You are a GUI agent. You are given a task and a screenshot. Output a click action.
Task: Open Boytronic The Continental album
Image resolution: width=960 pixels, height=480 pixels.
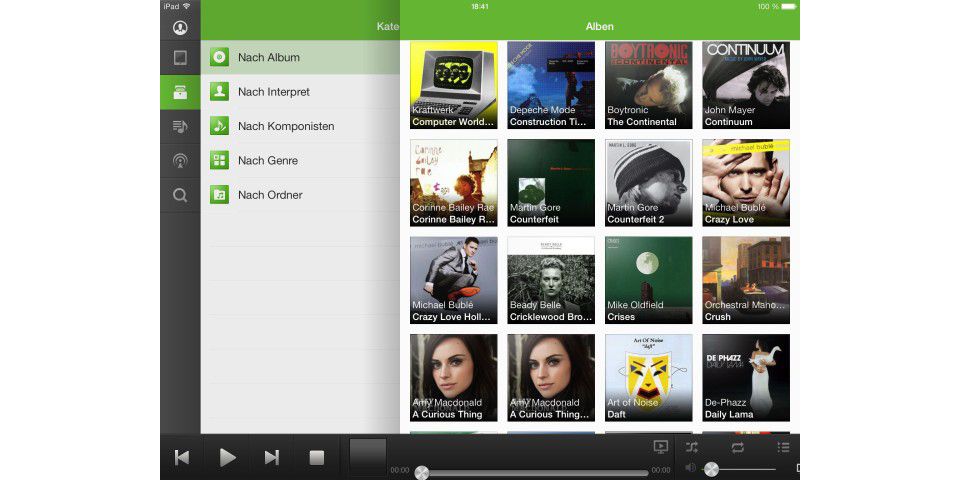tap(648, 85)
